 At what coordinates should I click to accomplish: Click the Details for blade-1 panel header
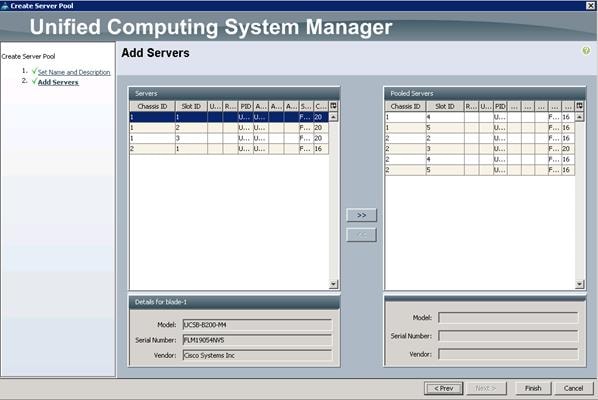pyautogui.click(x=234, y=302)
